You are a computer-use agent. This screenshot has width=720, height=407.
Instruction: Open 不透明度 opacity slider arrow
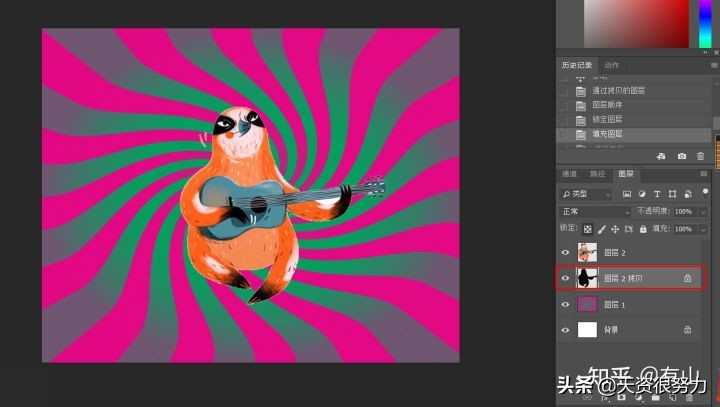(703, 212)
